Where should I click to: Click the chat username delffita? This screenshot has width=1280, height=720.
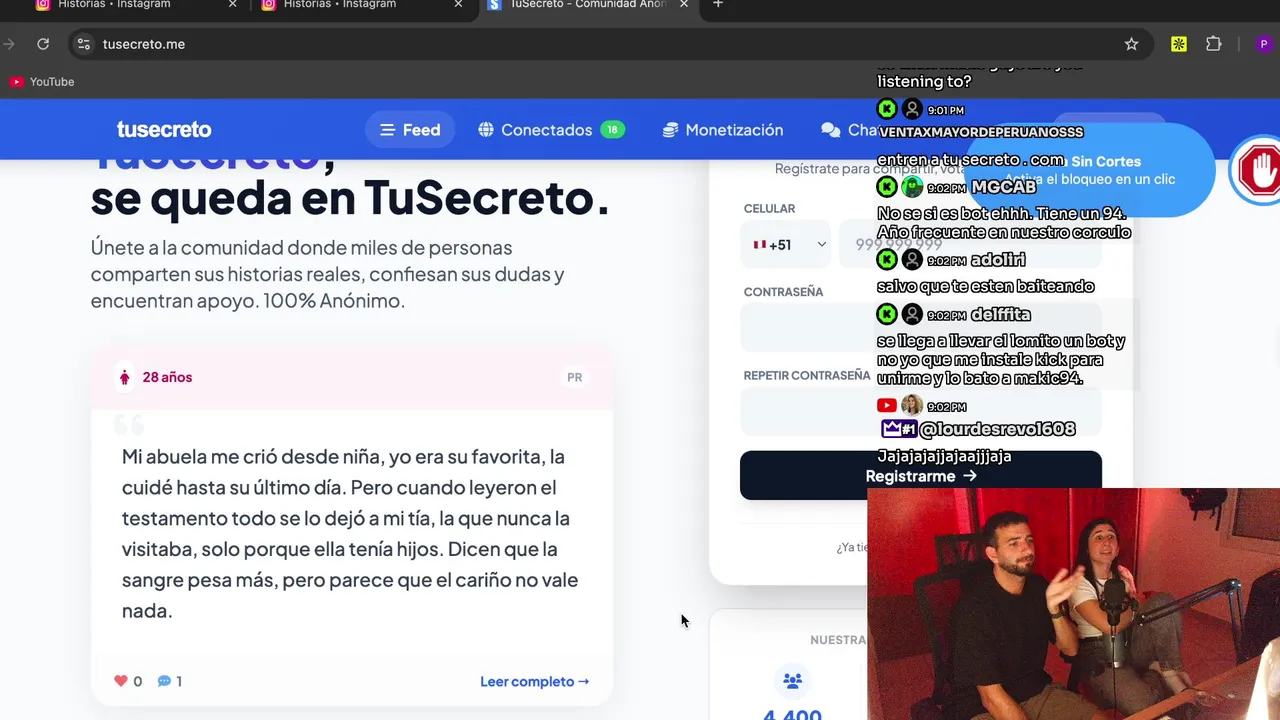(1000, 314)
